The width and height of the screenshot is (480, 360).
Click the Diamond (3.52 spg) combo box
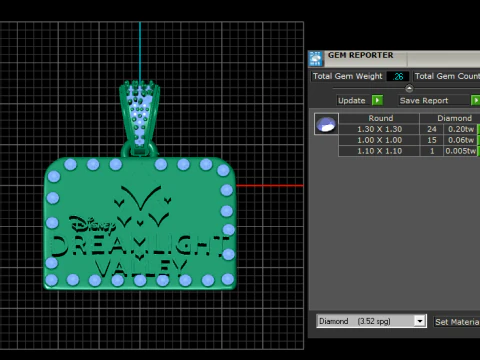pyautogui.click(x=371, y=321)
